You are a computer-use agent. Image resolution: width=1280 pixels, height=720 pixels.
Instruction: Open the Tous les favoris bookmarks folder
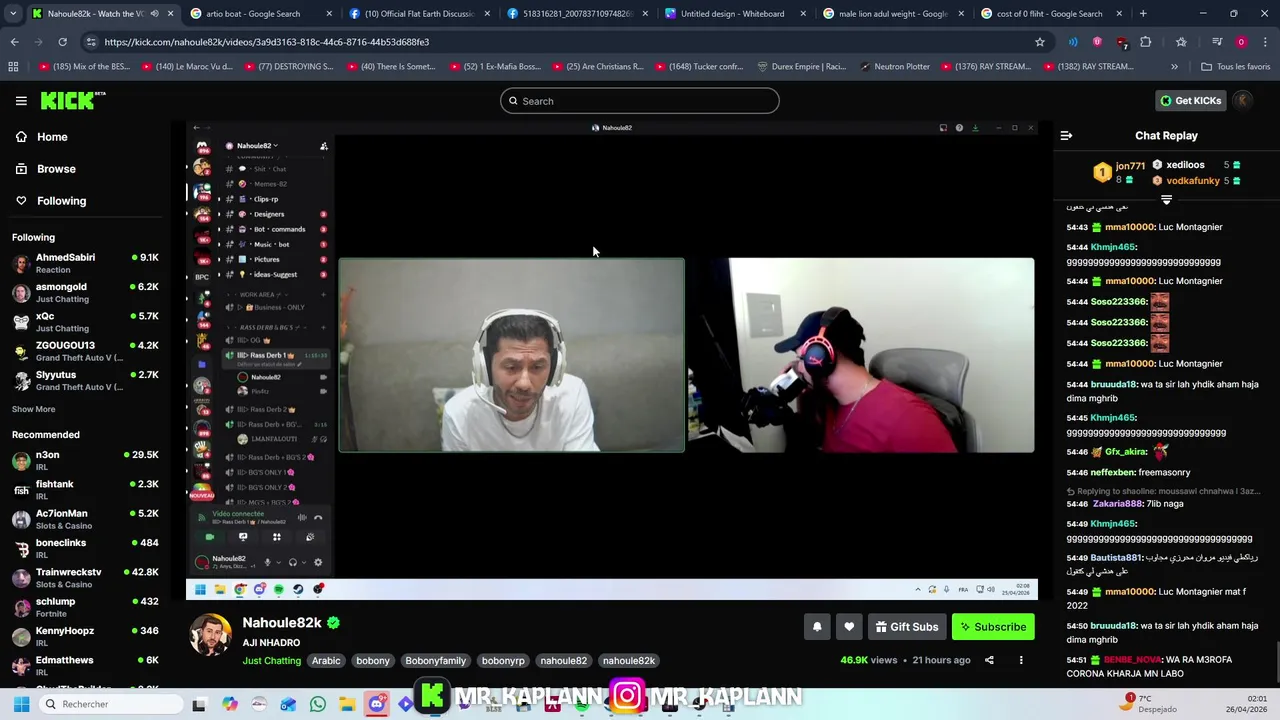(x=1235, y=66)
